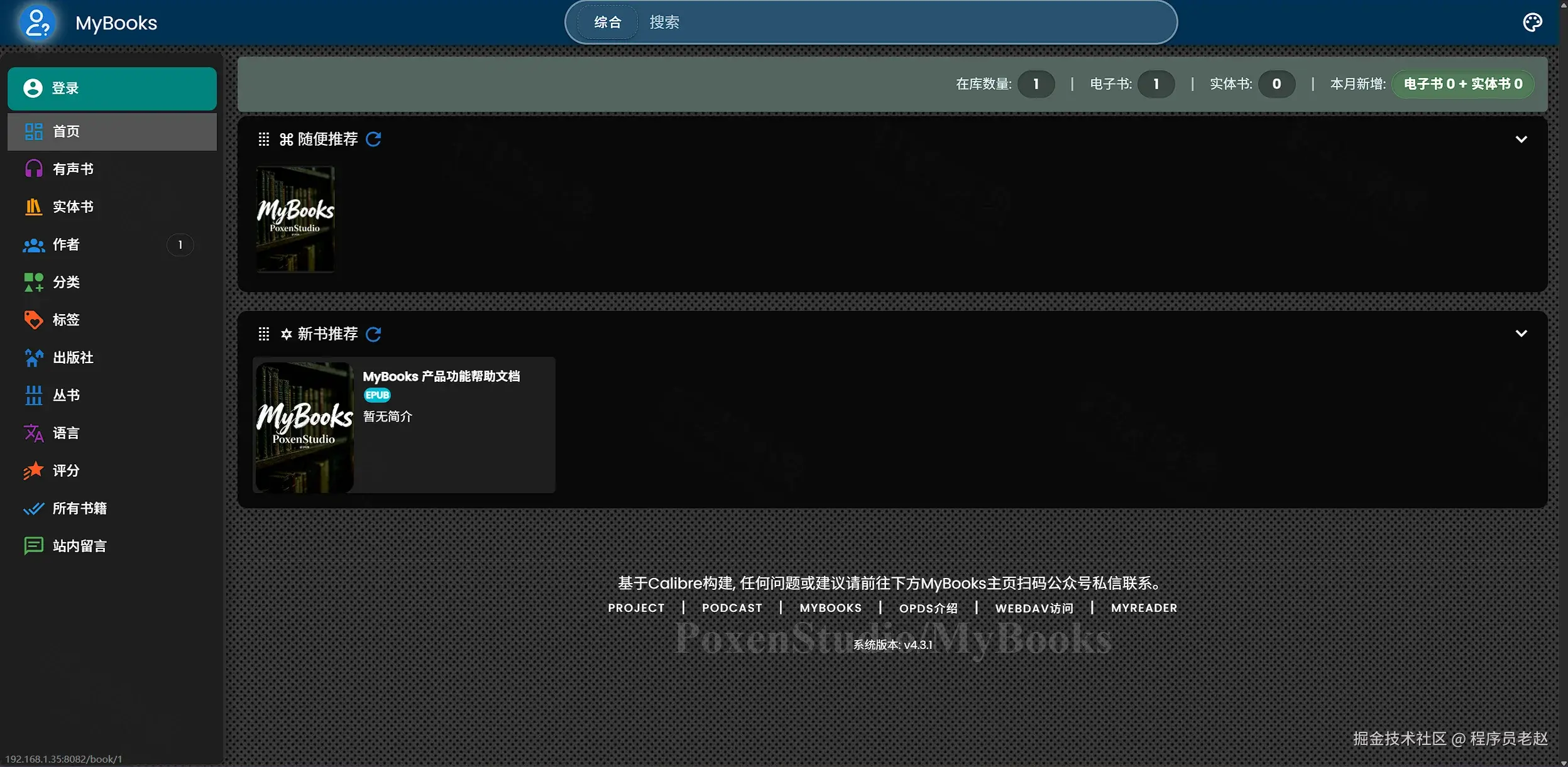
Task: Refresh the 新书推荐 section
Action: 373,334
